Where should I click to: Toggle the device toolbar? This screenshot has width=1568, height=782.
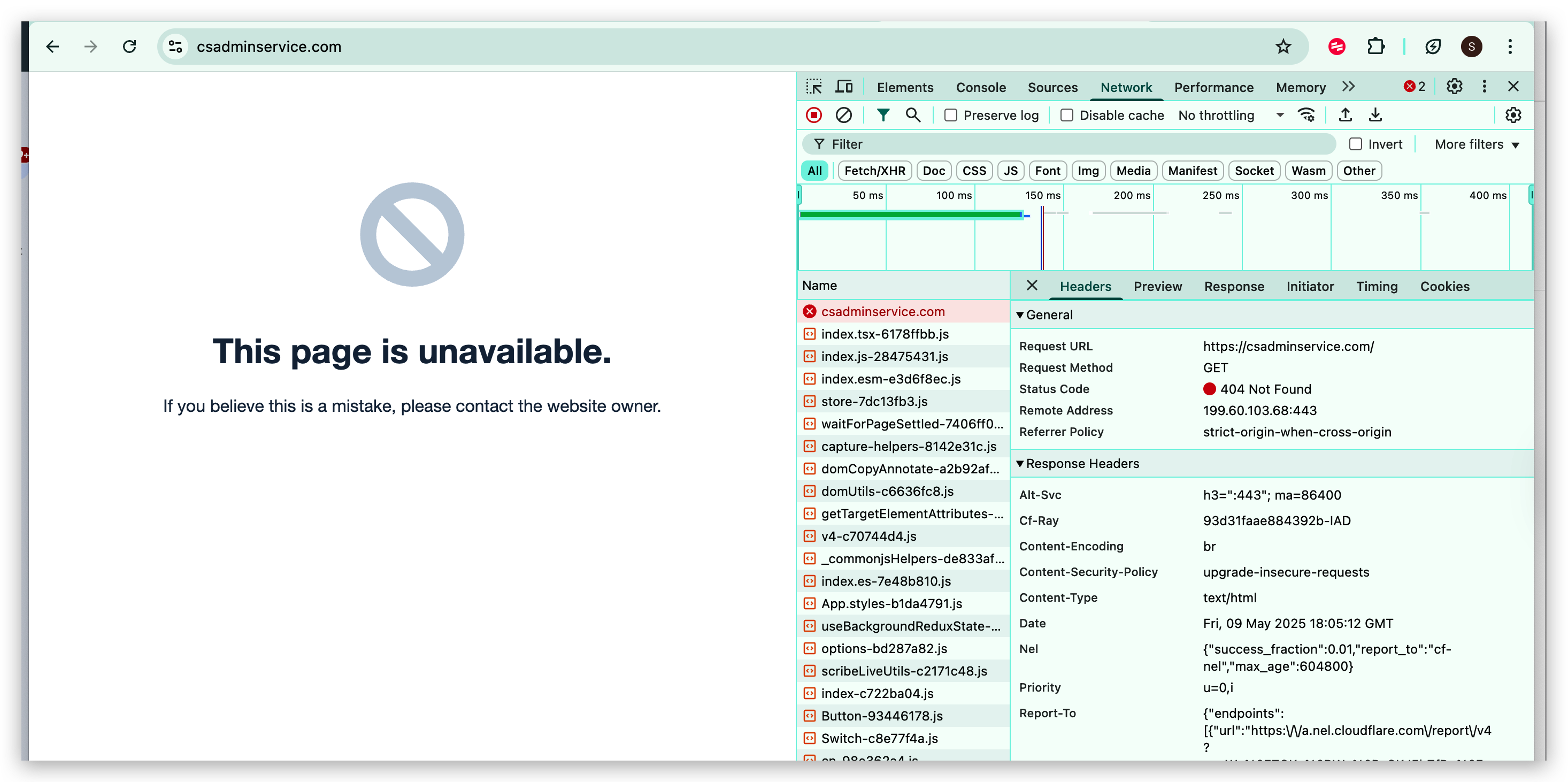tap(844, 87)
